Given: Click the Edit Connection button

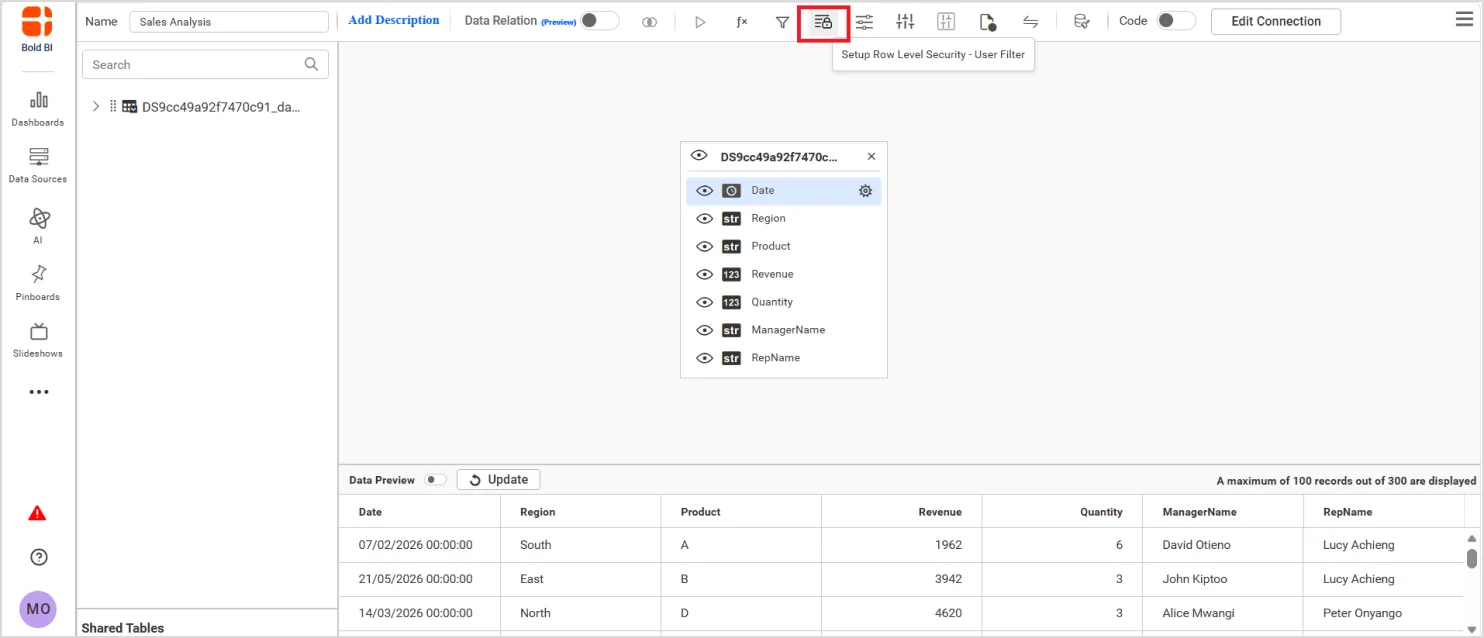Looking at the screenshot, I should 1276,21.
